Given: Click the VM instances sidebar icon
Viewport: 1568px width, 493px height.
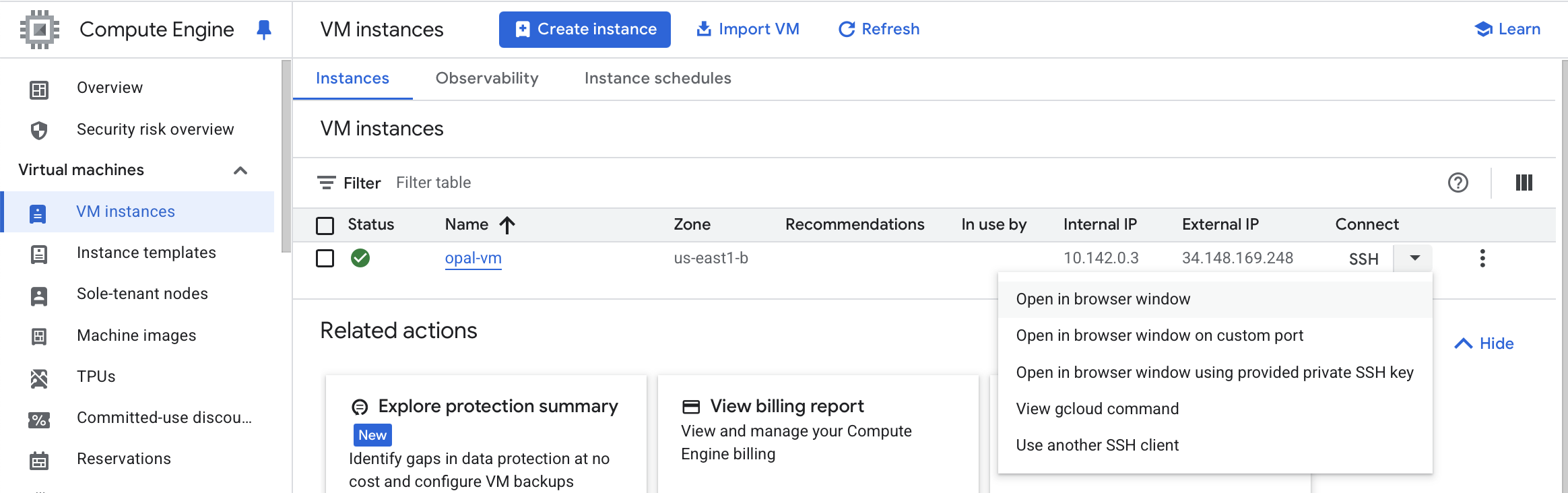Looking at the screenshot, I should pyautogui.click(x=38, y=213).
